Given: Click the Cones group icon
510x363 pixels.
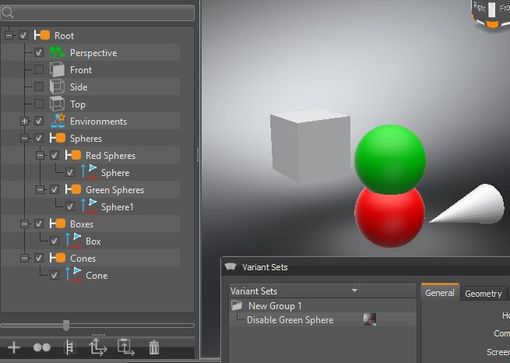Looking at the screenshot, I should (x=57, y=258).
